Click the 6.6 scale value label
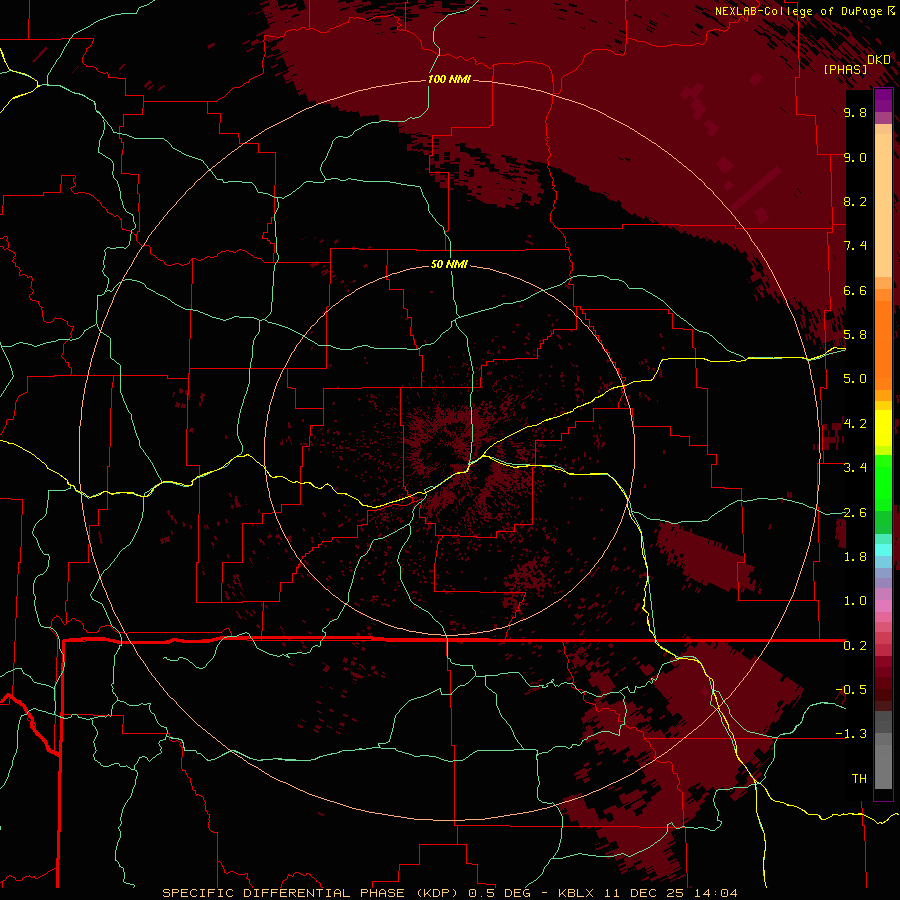 [x=855, y=290]
